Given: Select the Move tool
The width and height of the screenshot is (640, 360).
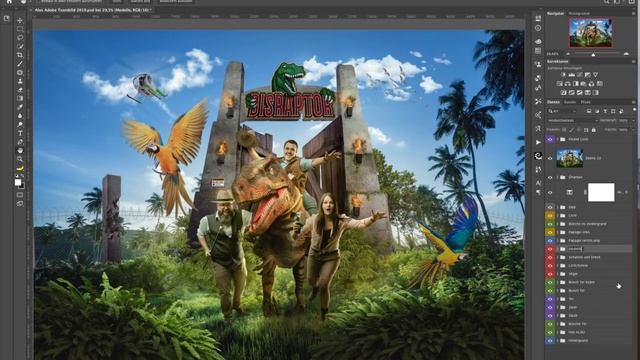Looking at the screenshot, I should [x=20, y=20].
